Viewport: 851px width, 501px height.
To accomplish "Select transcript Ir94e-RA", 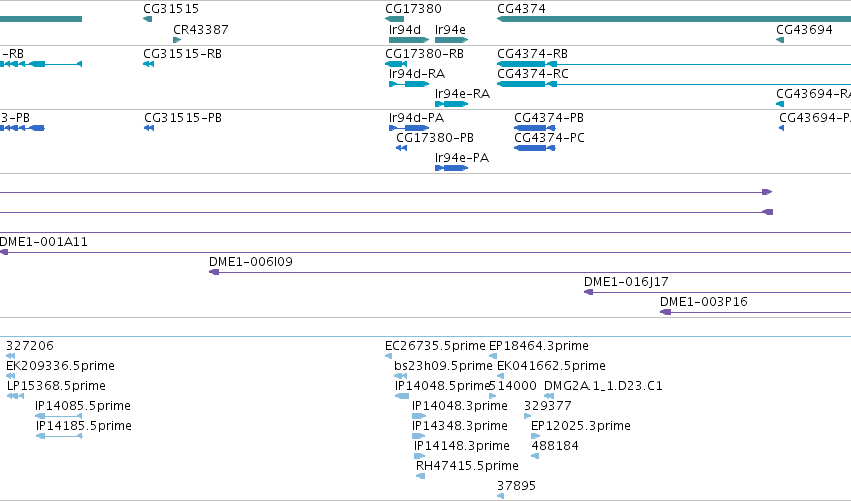I will click(462, 94).
